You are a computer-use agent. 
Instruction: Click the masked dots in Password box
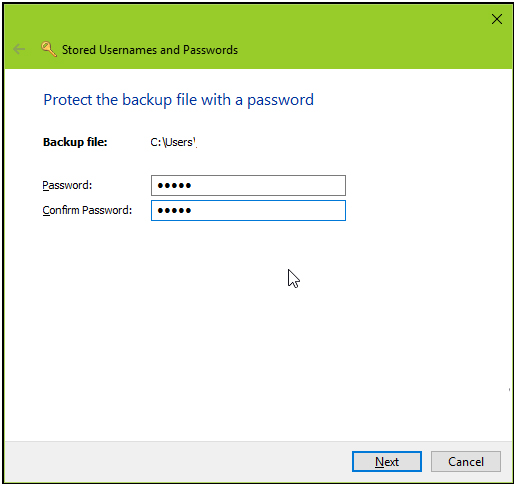(x=174, y=185)
